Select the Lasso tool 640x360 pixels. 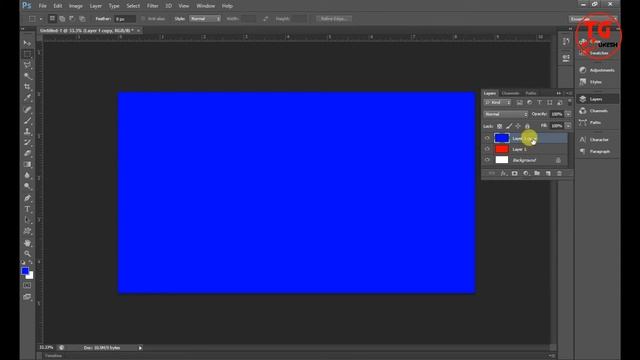27,65
